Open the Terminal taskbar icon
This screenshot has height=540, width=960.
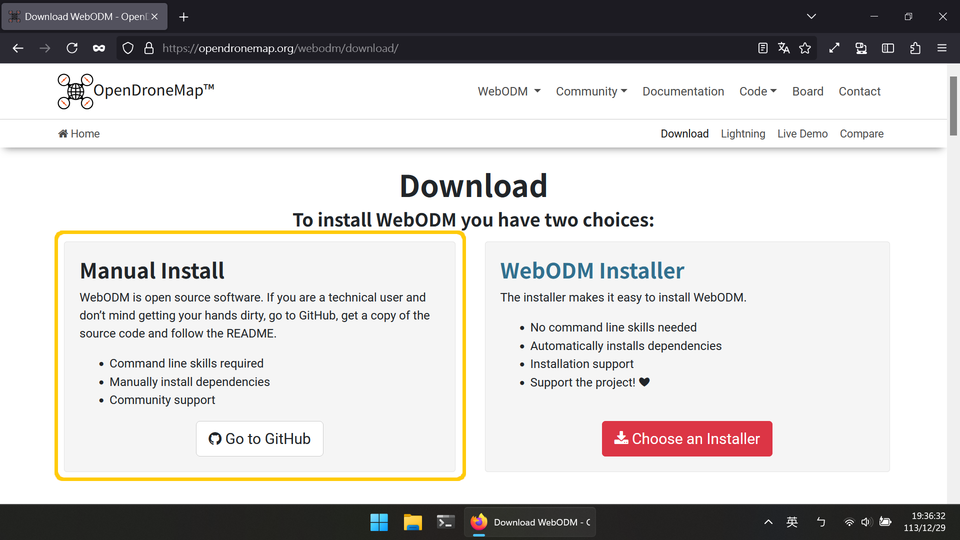tap(445, 522)
